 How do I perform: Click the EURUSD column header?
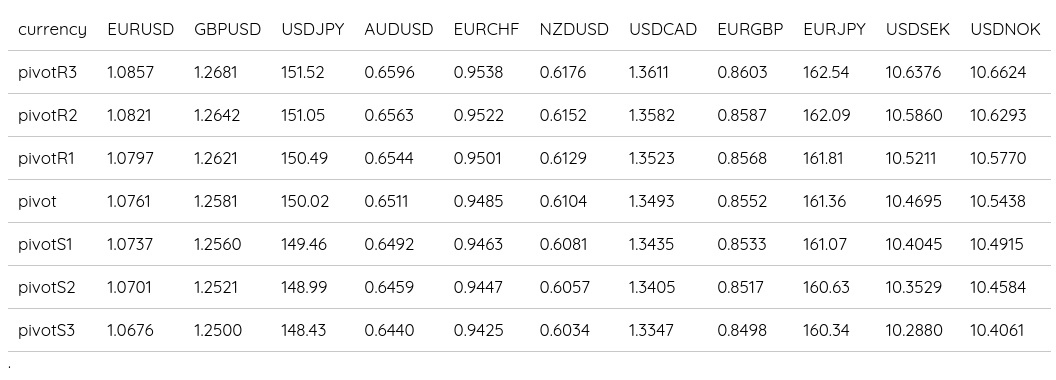coord(141,30)
